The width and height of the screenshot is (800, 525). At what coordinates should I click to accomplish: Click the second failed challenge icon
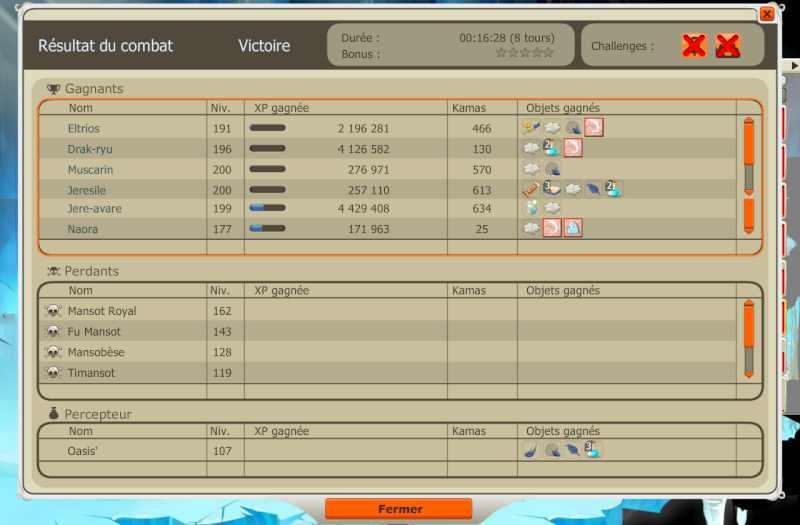728,46
